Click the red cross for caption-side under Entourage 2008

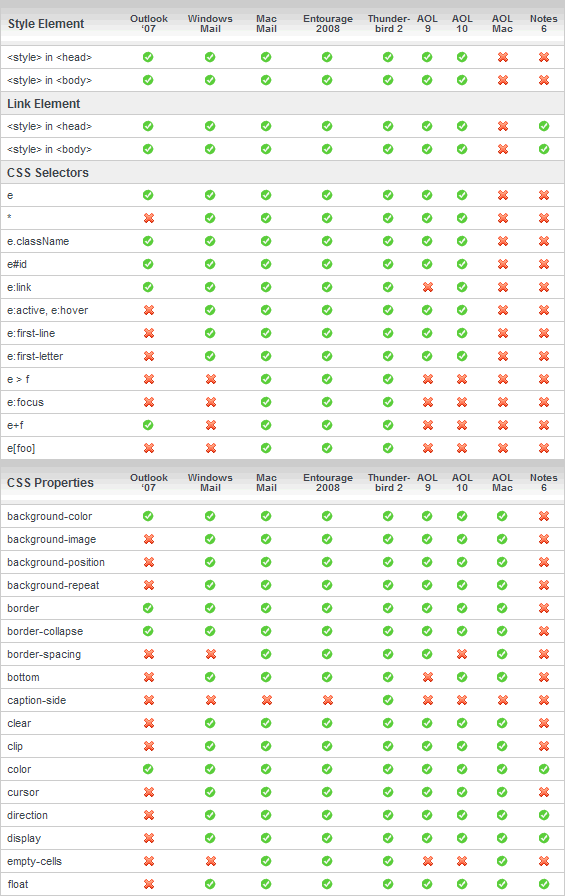[x=327, y=701]
